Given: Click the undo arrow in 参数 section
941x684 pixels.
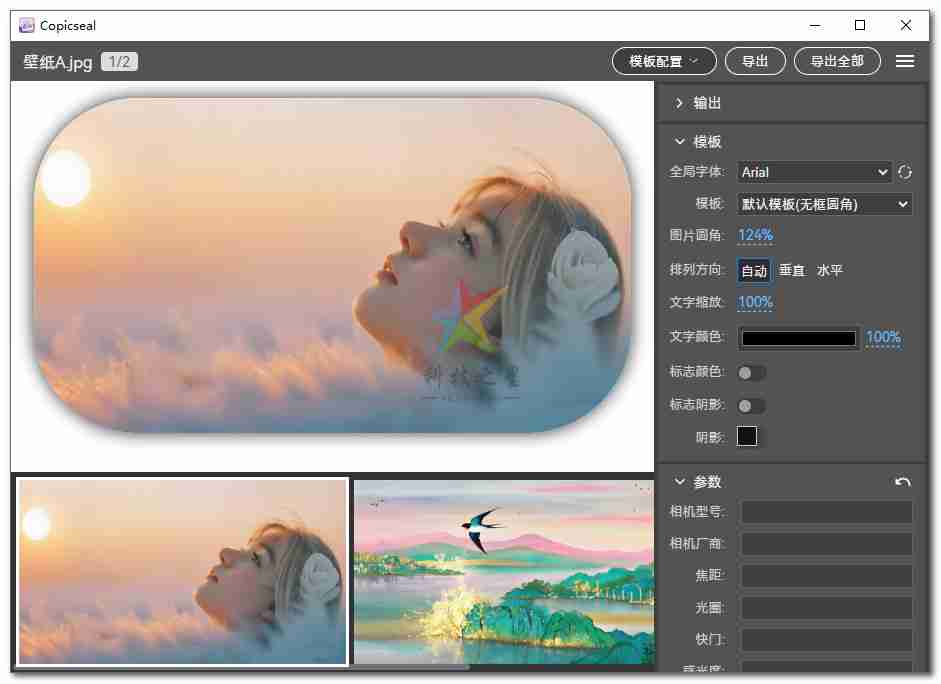Looking at the screenshot, I should (x=903, y=482).
